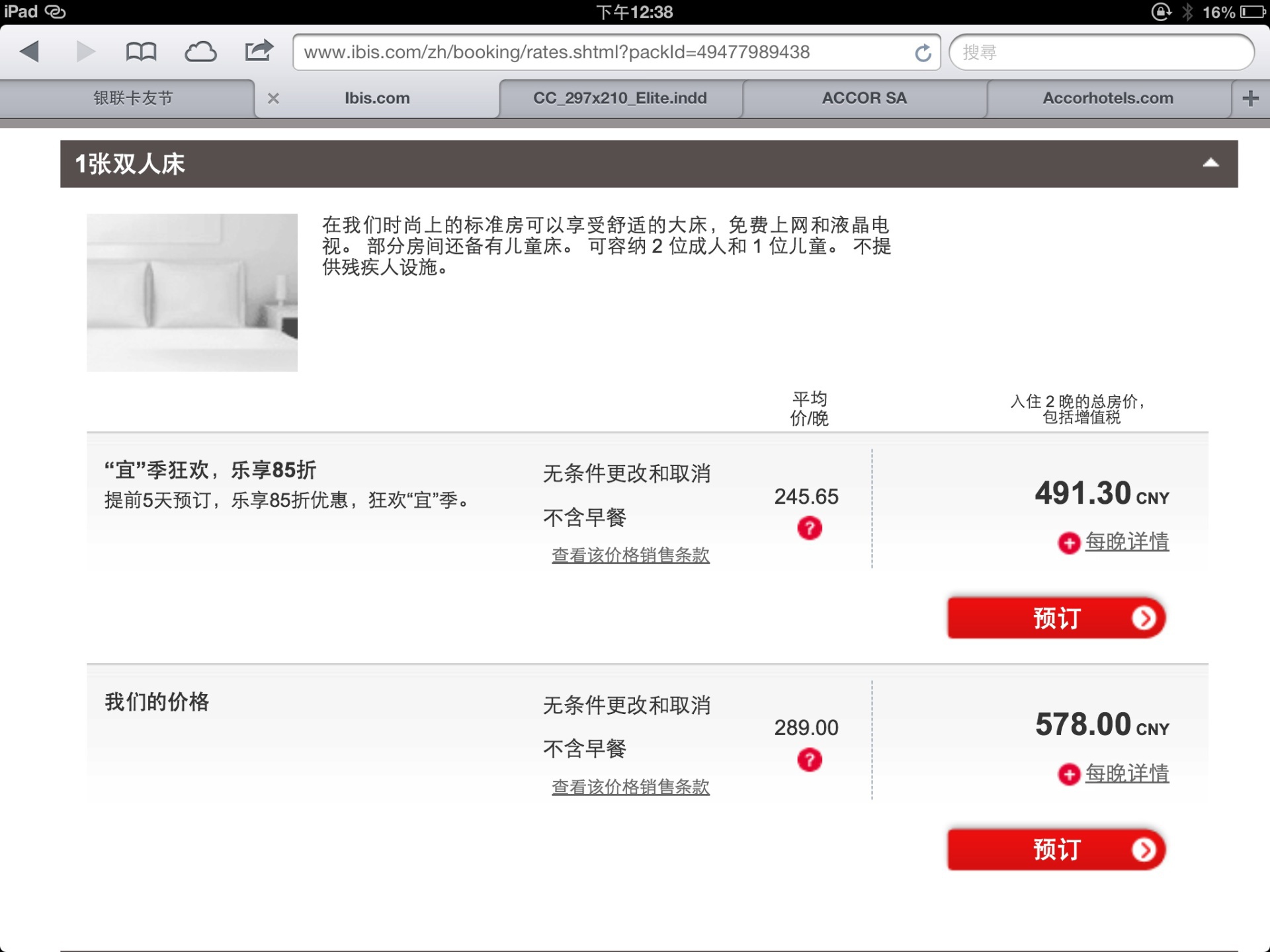Reload page with refresh icon
This screenshot has width=1270, height=952.
[923, 53]
